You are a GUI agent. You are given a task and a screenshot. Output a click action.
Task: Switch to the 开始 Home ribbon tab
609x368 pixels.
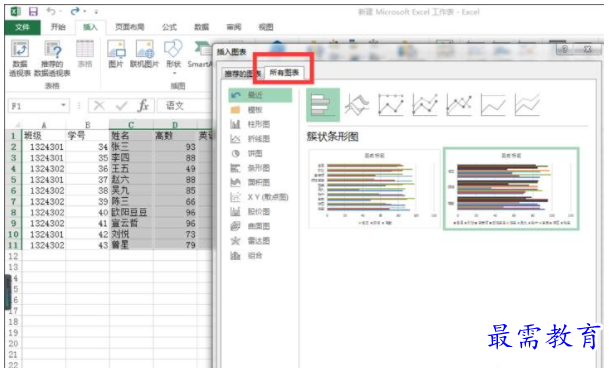coord(58,27)
